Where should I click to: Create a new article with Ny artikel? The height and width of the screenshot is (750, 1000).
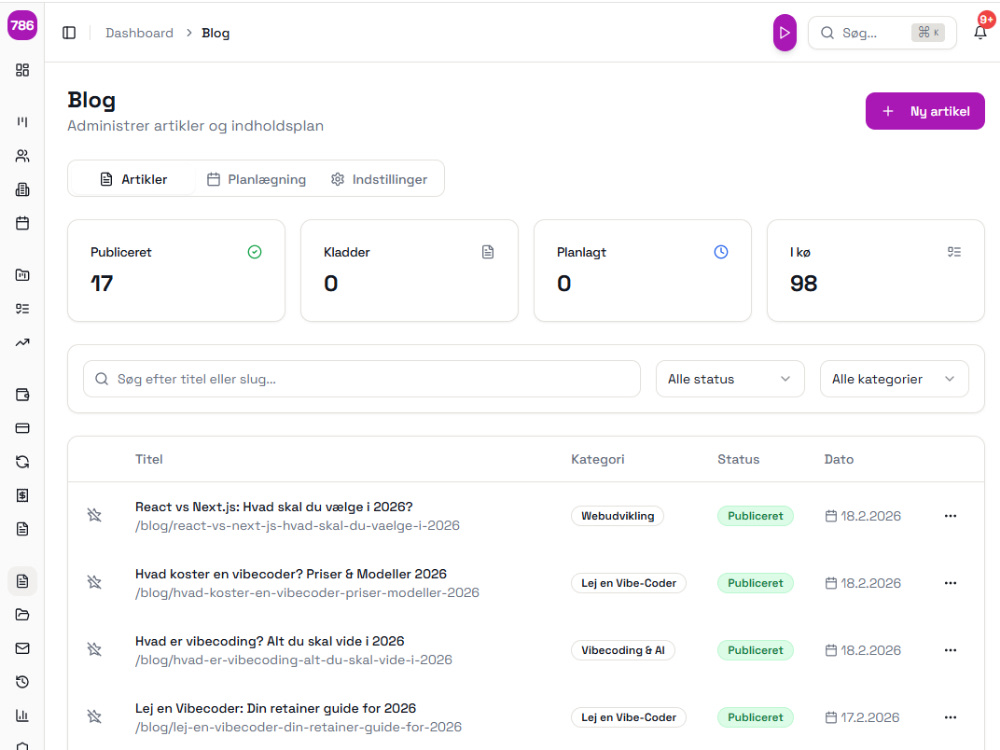pyautogui.click(x=925, y=111)
